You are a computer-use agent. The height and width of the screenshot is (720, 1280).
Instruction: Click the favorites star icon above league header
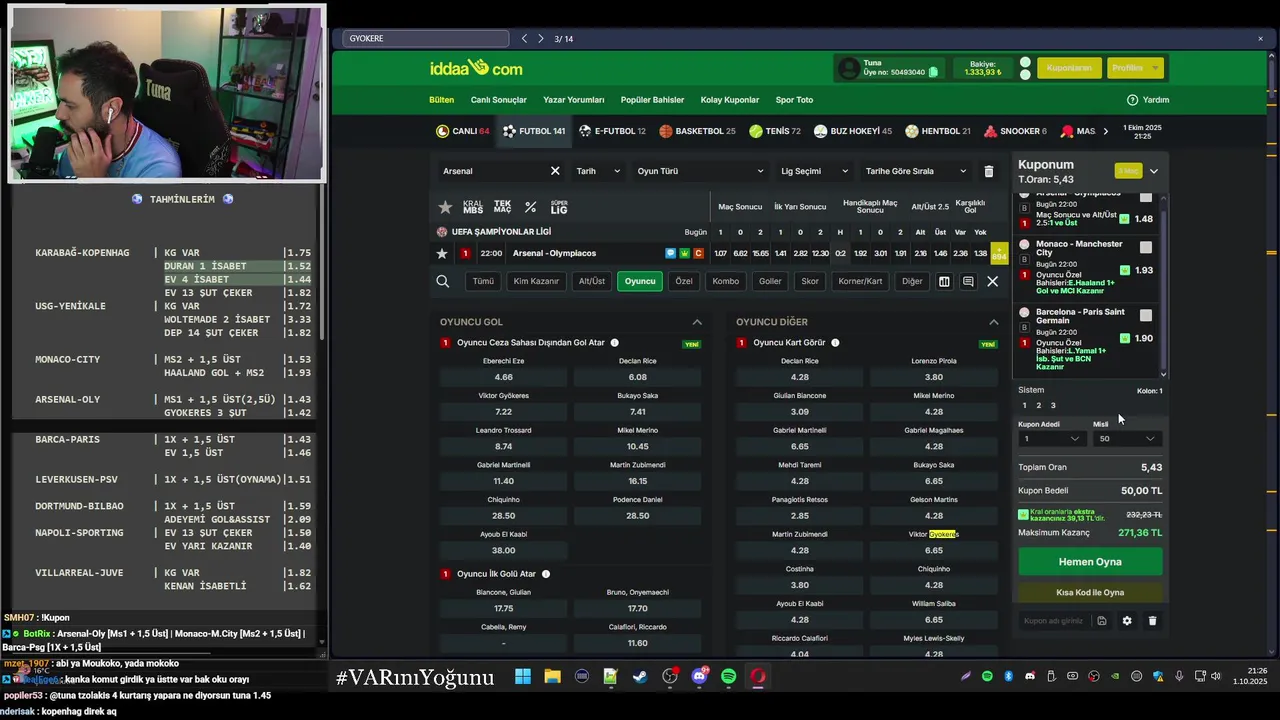(x=445, y=207)
